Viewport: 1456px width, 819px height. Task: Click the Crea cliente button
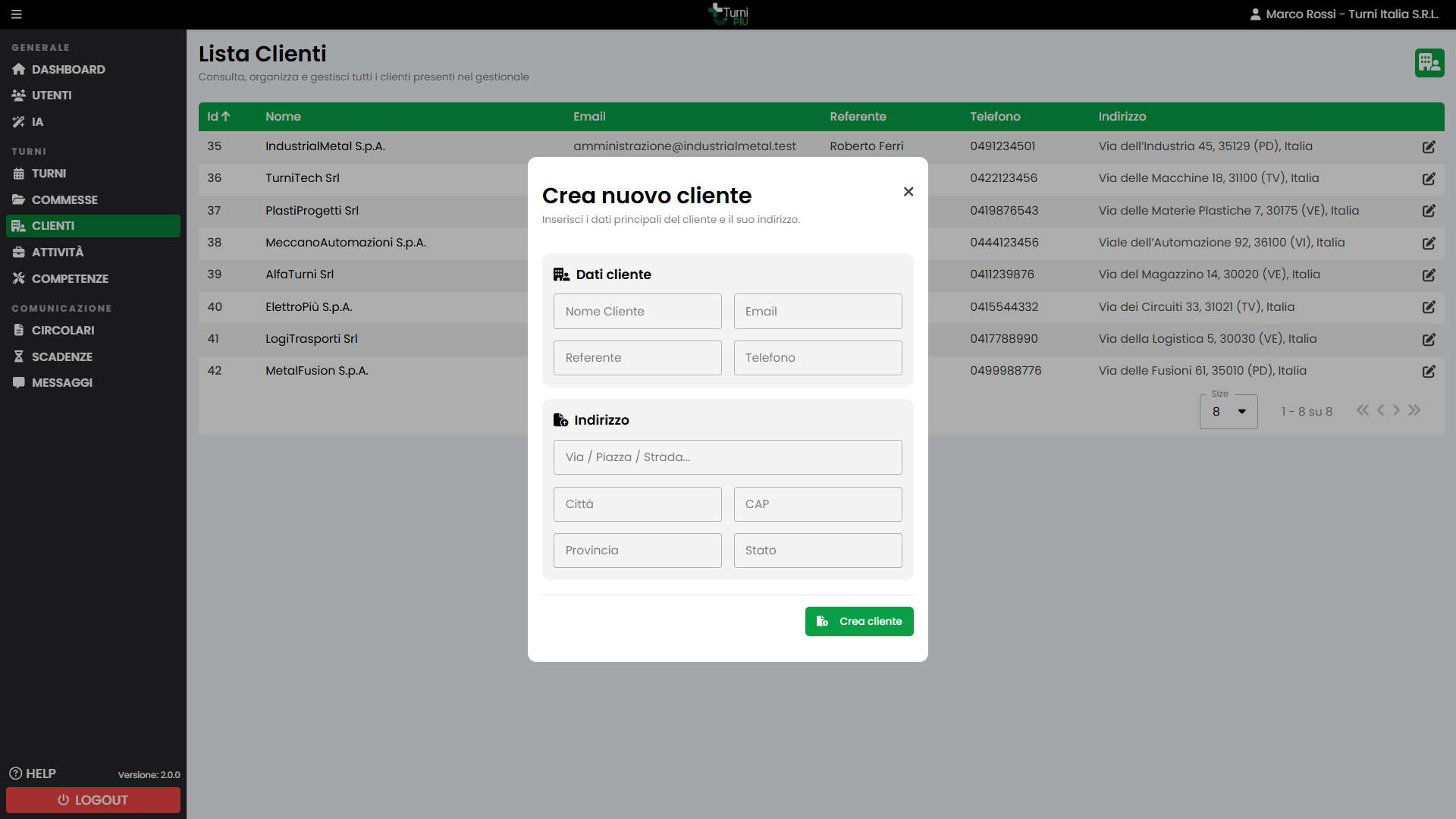coord(859,621)
